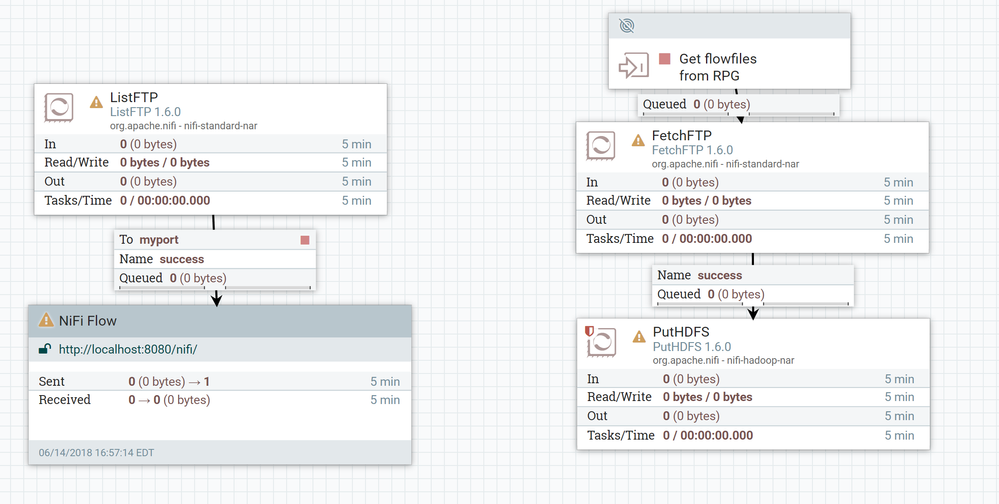Select the 'To myport' connection label

click(x=149, y=240)
